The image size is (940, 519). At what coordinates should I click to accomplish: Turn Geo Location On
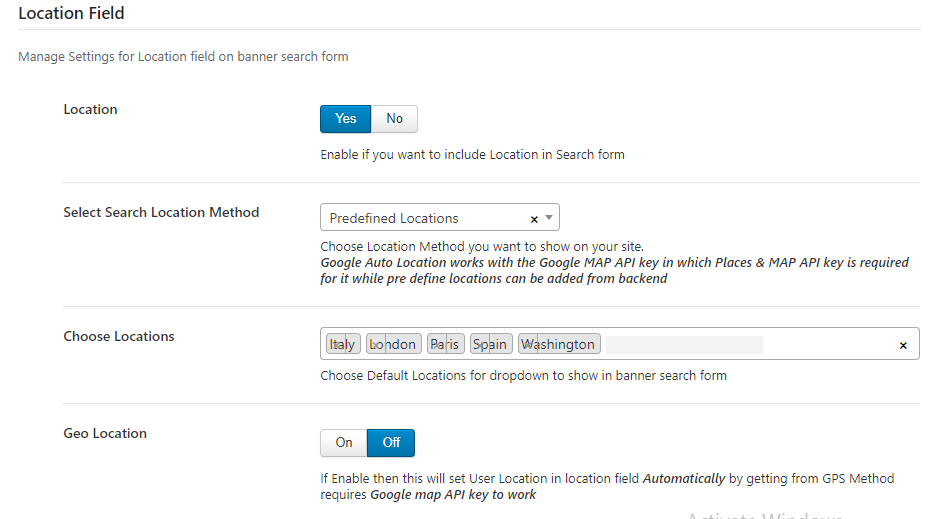[344, 443]
